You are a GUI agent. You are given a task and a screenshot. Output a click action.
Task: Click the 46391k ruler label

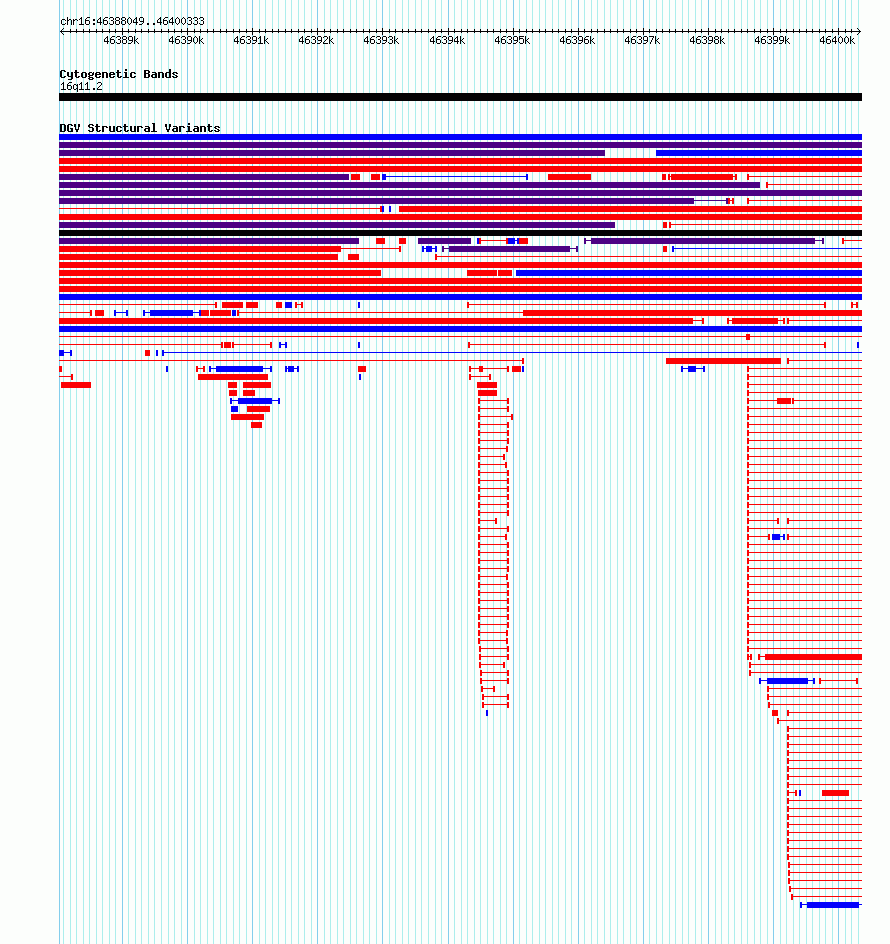click(251, 40)
